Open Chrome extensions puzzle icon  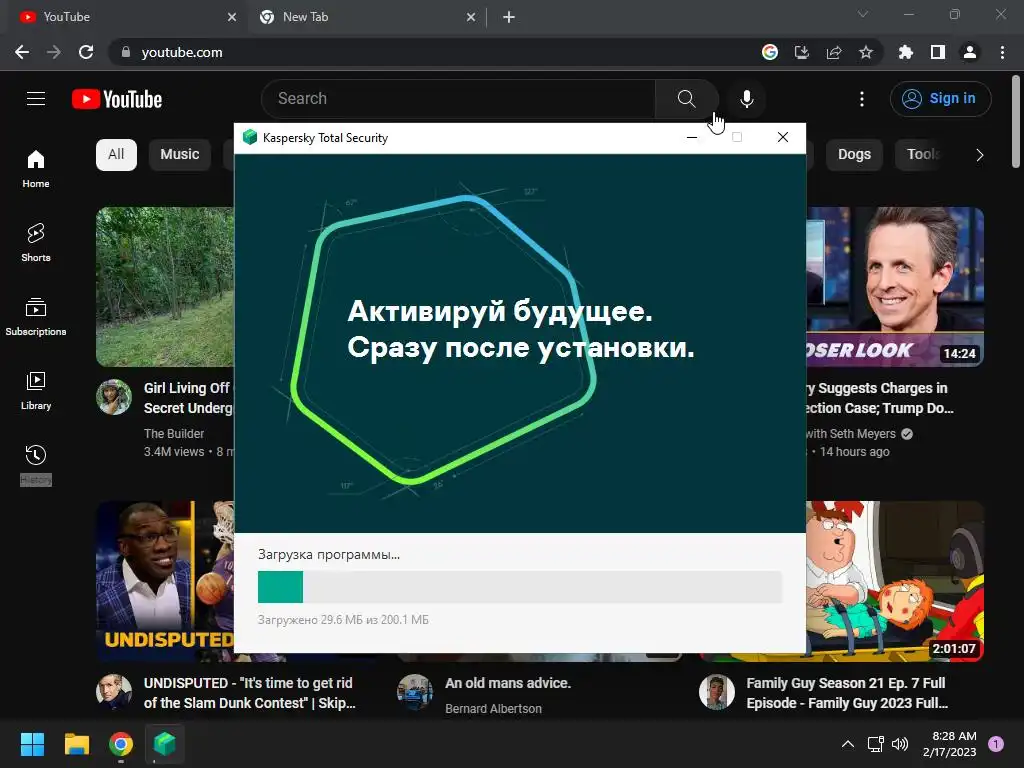[x=906, y=52]
